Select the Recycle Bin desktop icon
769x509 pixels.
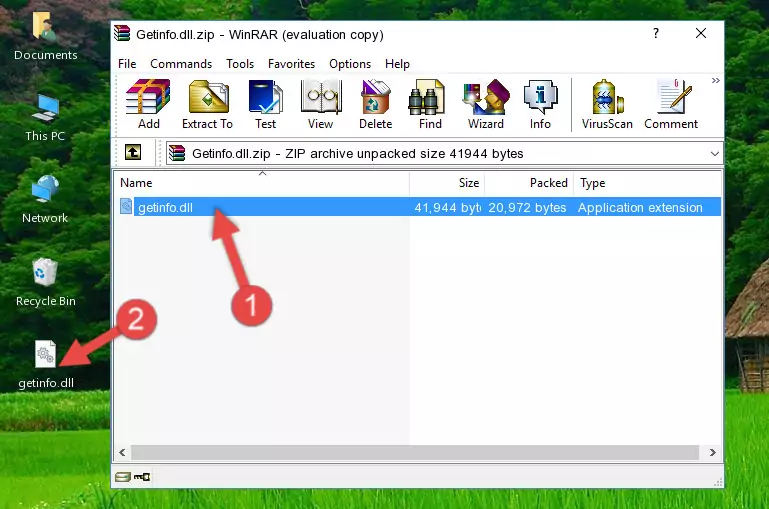46,282
